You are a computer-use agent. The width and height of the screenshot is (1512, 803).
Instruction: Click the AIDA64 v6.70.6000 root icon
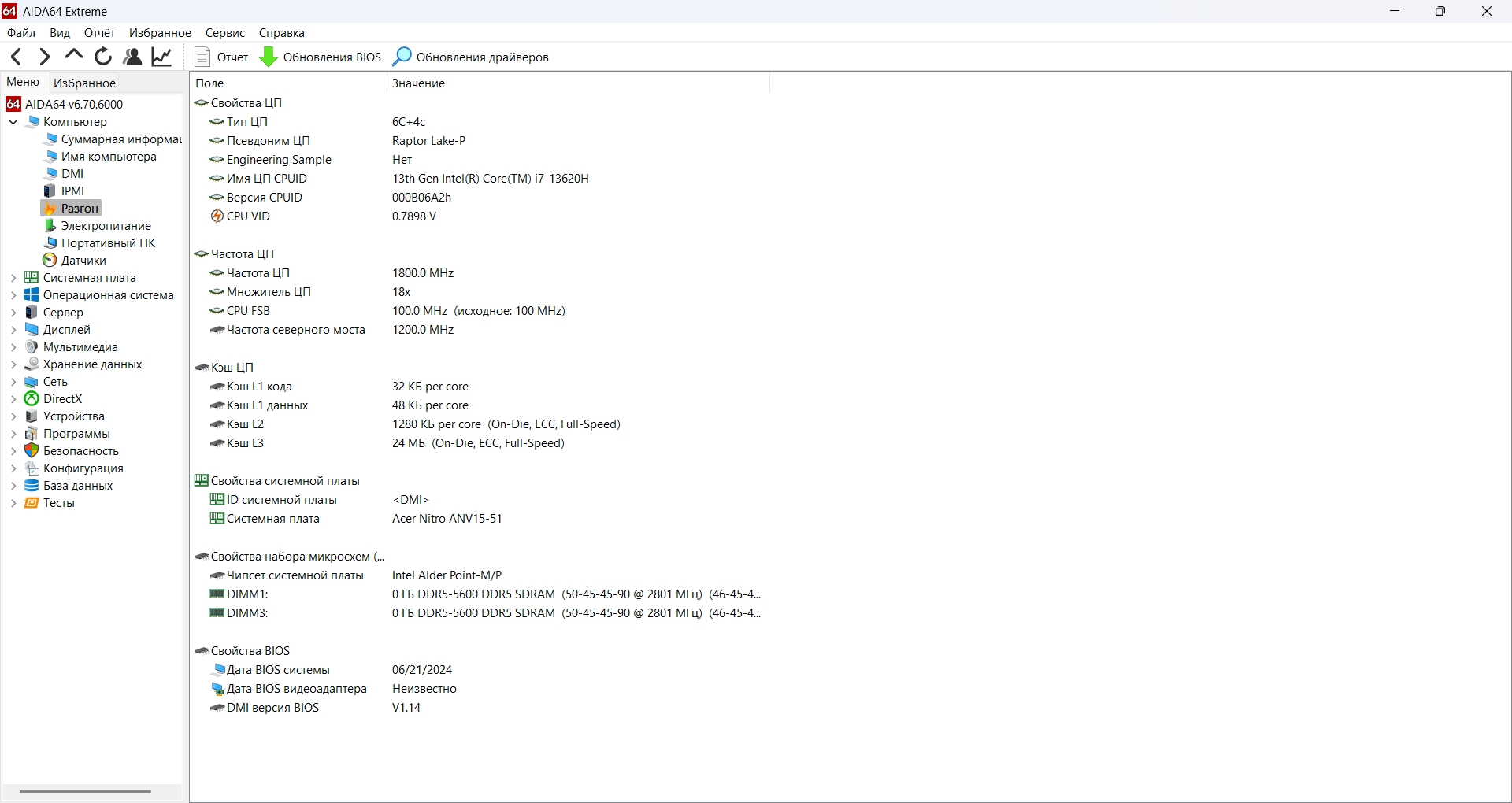13,104
